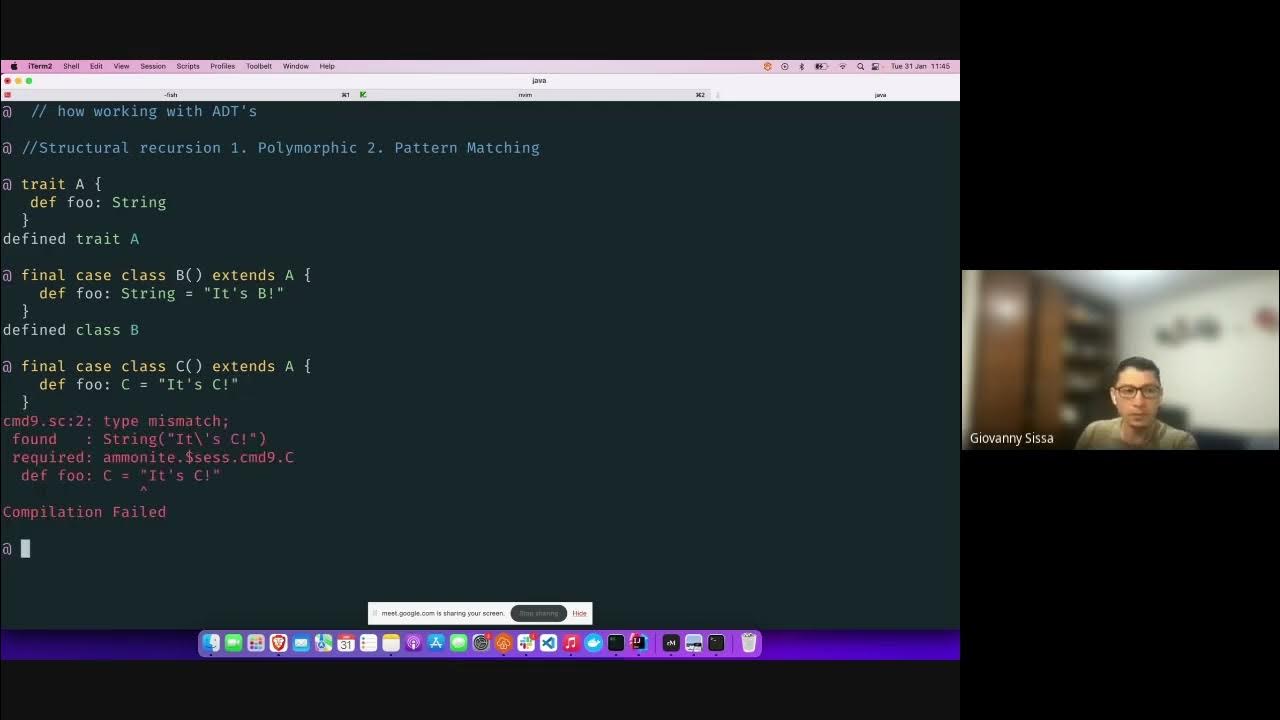Screen dimensions: 1280x720
Task: Open the Profiles menu in iTerm2
Action: 222,66
